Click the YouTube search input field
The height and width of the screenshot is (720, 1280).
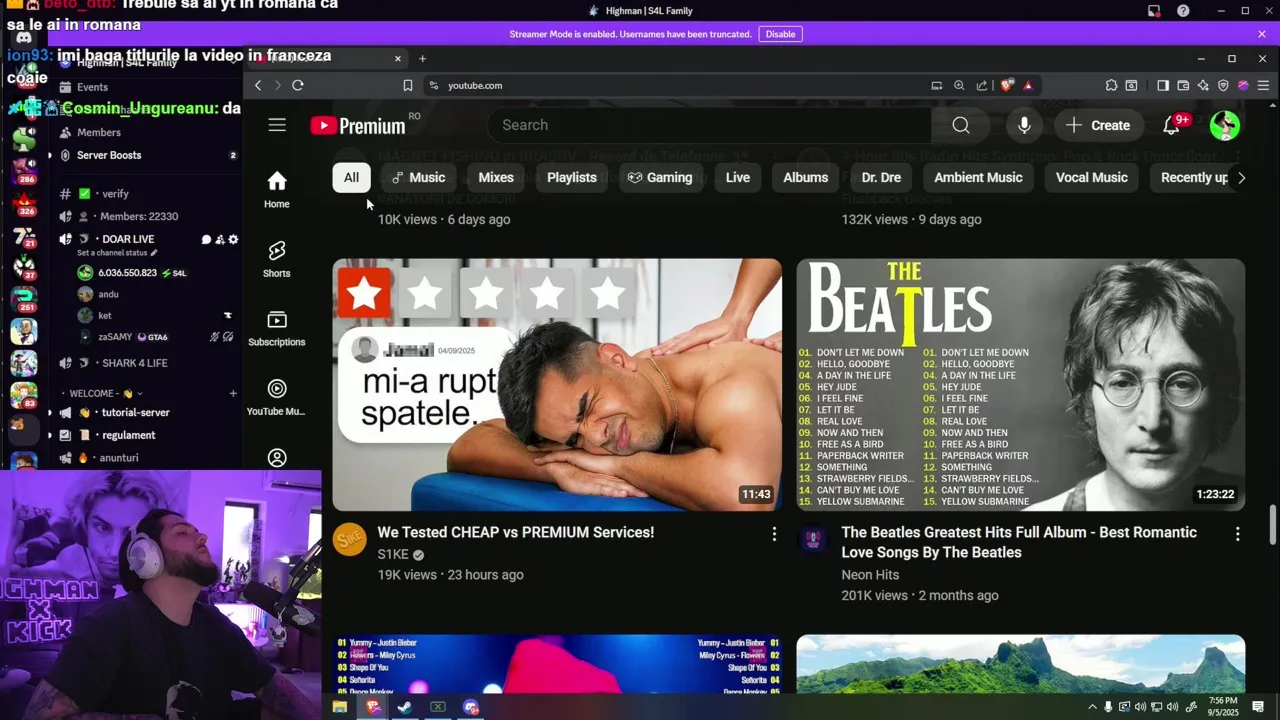(710, 125)
